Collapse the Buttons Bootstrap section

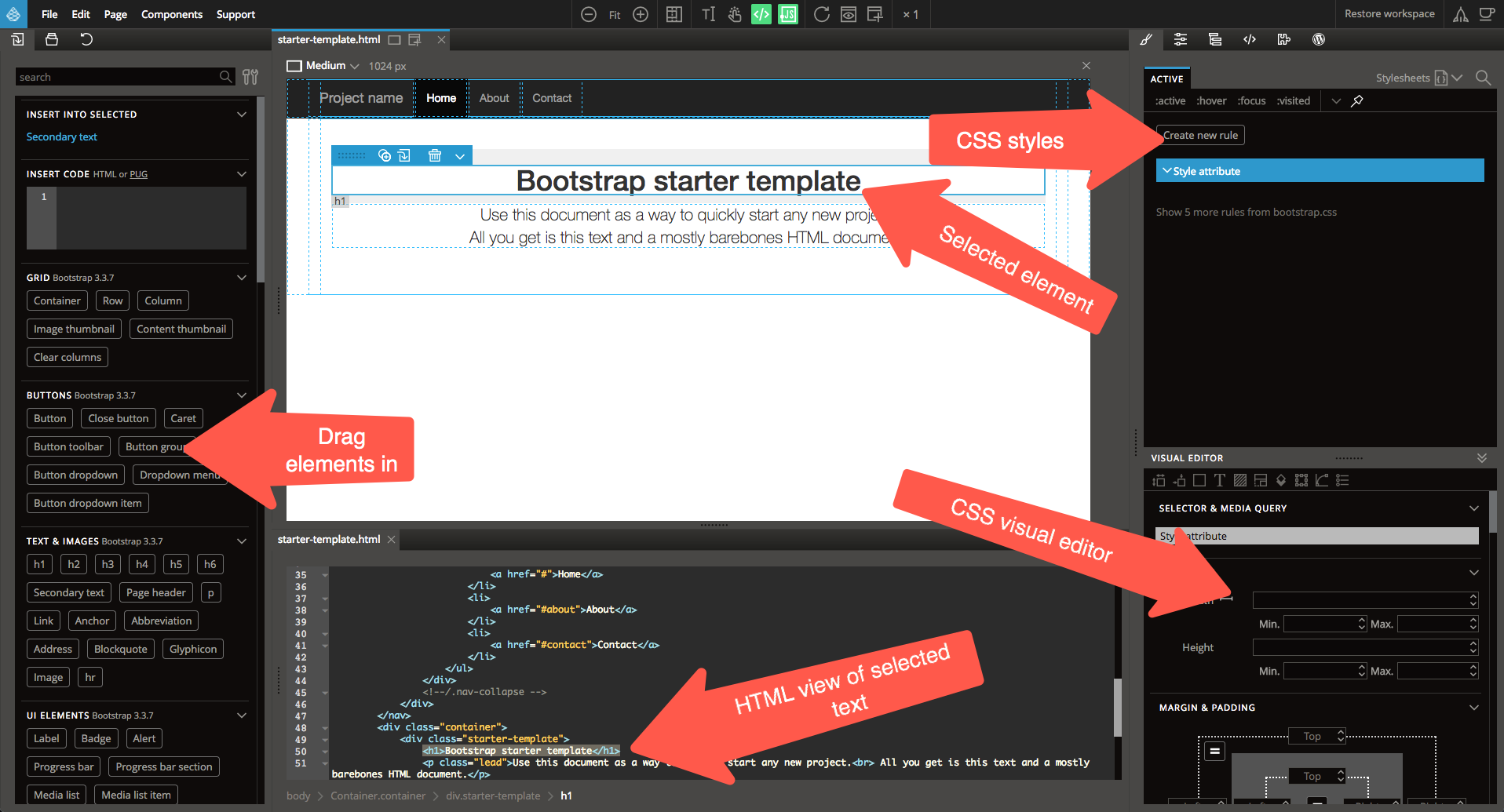[242, 395]
